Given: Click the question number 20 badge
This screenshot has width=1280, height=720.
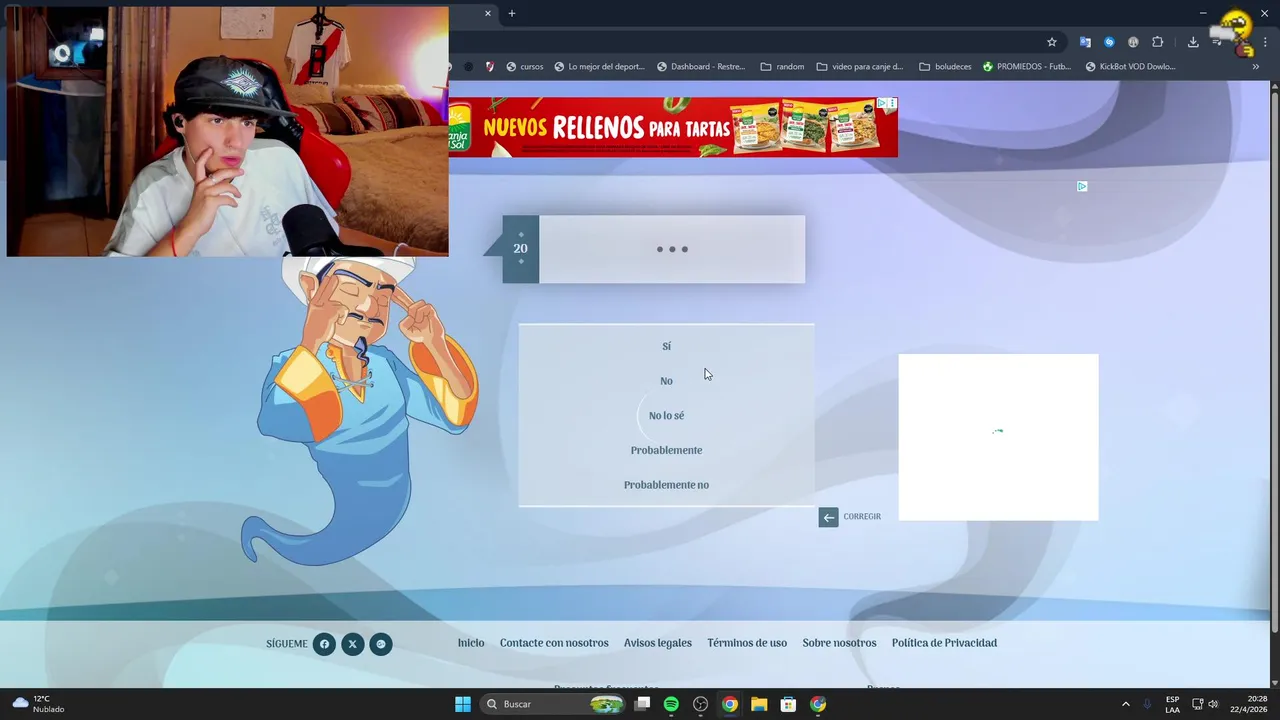Looking at the screenshot, I should click(520, 249).
